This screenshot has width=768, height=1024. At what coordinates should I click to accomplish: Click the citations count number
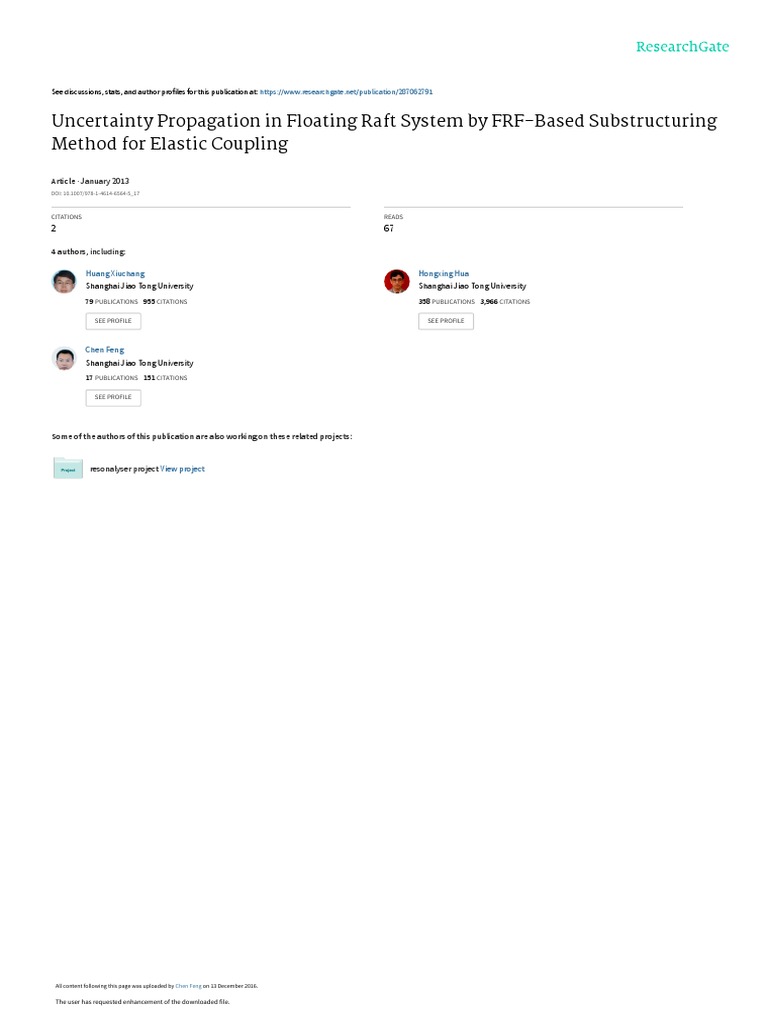pos(54,229)
